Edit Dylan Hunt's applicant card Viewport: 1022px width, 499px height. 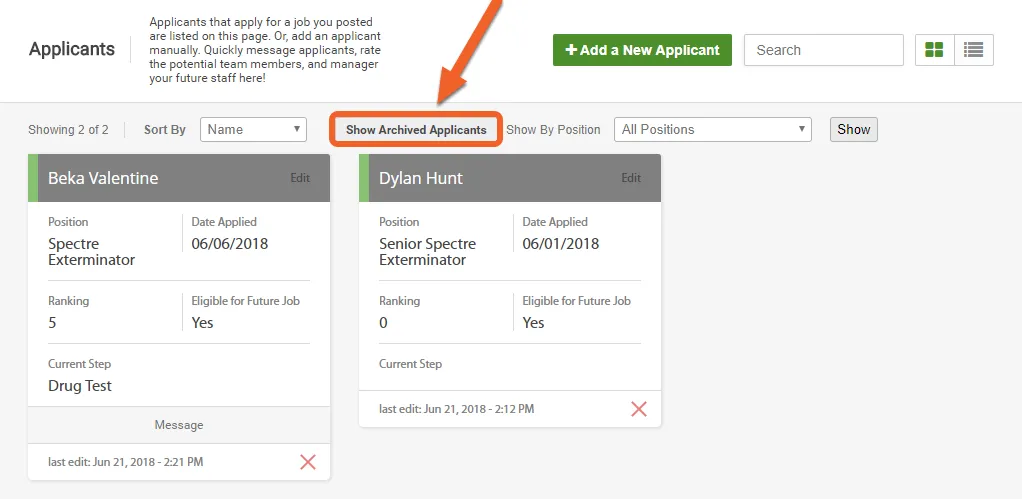(x=631, y=178)
